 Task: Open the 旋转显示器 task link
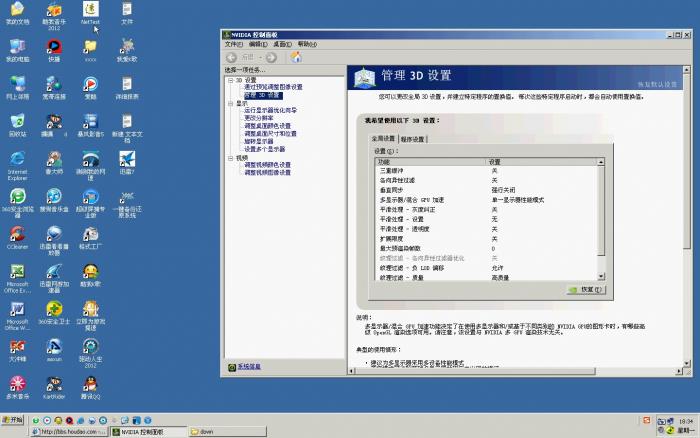[258, 141]
